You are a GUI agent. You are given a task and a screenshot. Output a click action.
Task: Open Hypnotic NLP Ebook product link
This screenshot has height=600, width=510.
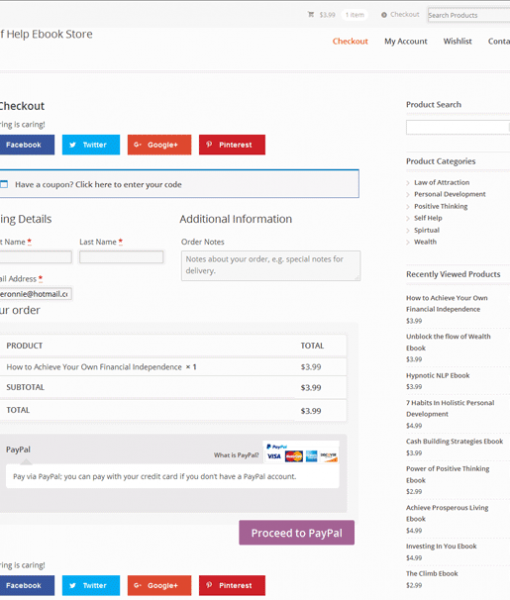pyautogui.click(x=438, y=375)
